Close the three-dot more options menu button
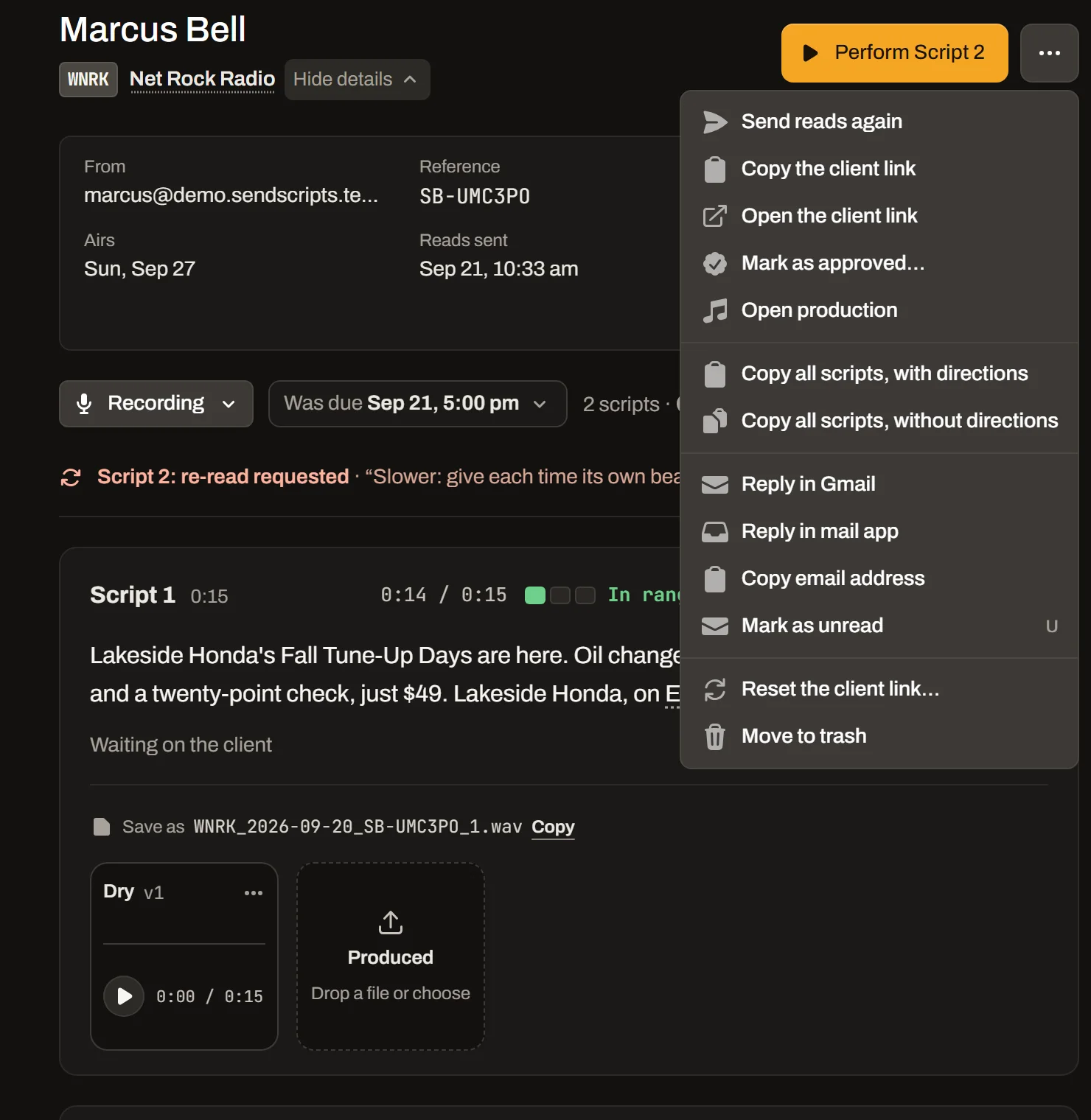The height and width of the screenshot is (1120, 1091). coord(1049,53)
